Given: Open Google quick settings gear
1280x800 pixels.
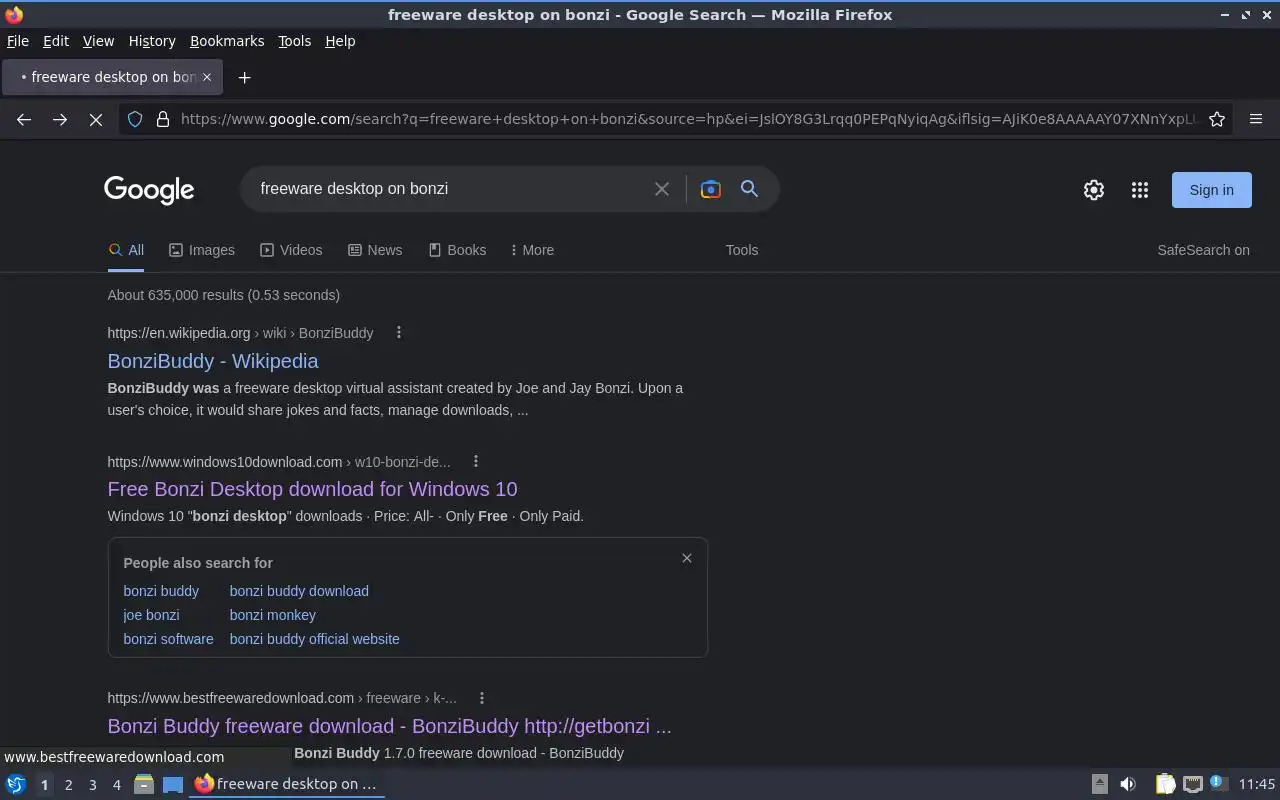Looking at the screenshot, I should 1094,190.
